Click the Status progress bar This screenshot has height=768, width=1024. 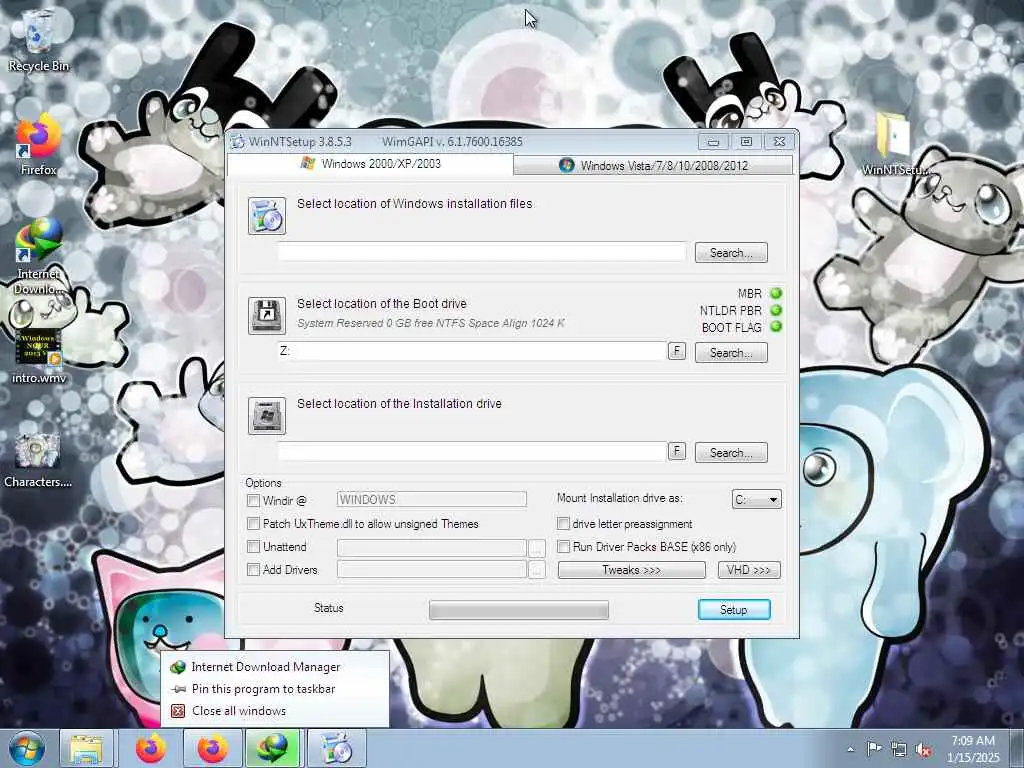[x=519, y=610]
